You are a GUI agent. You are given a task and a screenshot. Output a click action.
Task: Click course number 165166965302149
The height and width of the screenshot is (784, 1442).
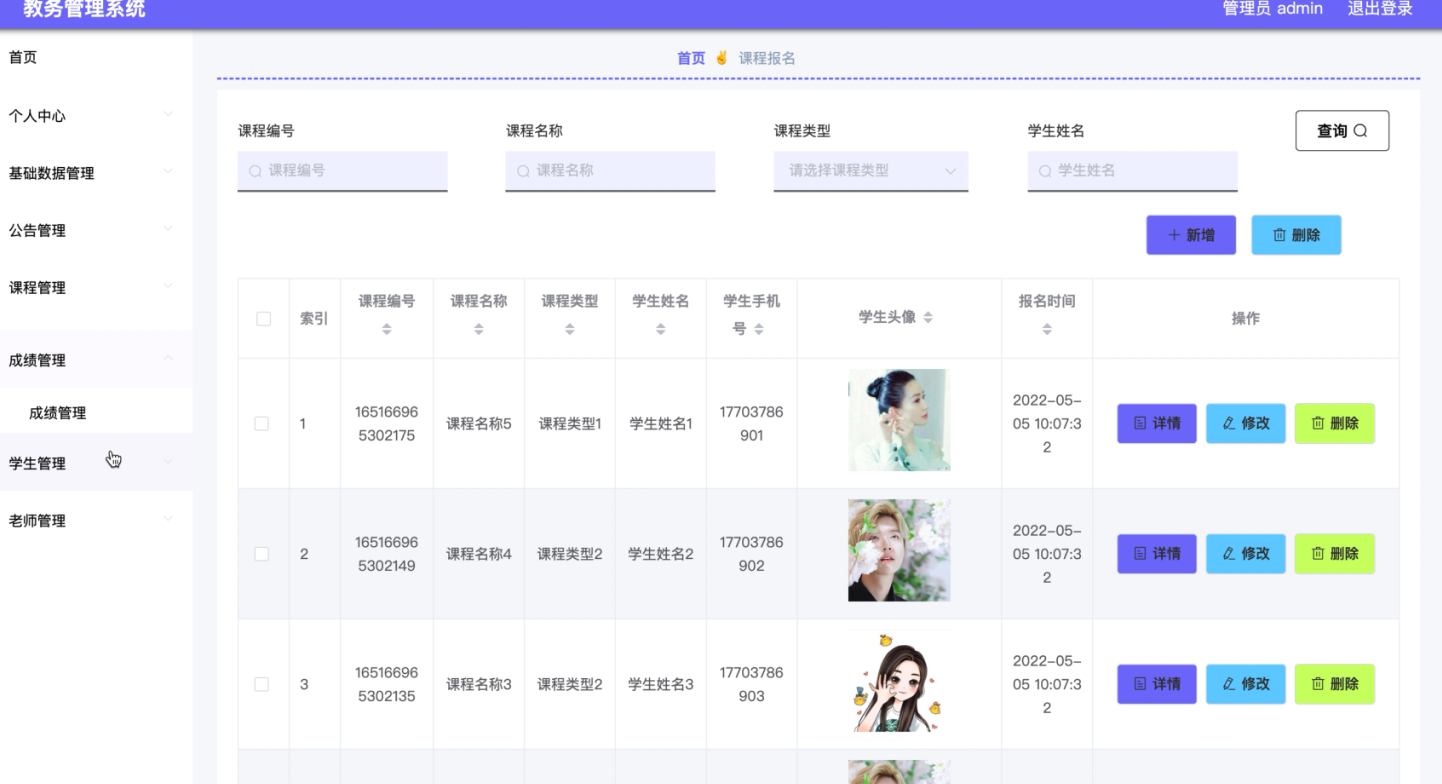387,554
